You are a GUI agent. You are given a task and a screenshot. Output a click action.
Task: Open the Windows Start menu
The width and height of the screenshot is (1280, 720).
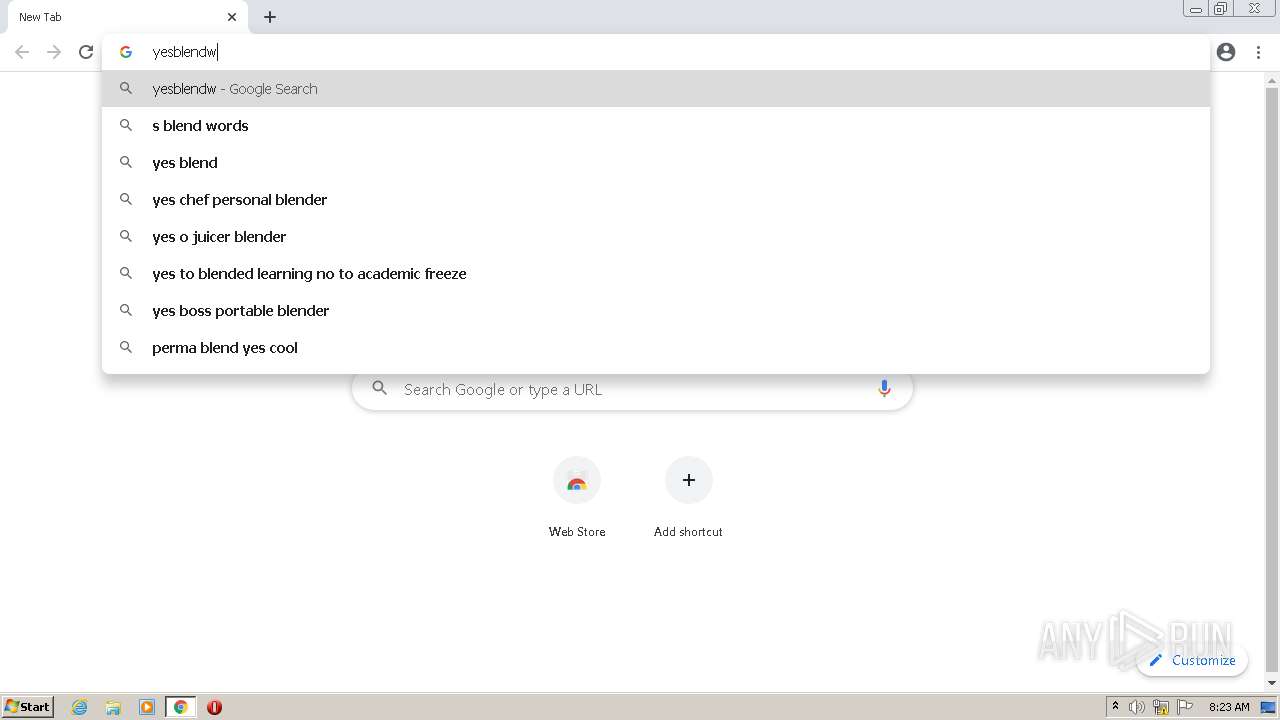[x=28, y=707]
